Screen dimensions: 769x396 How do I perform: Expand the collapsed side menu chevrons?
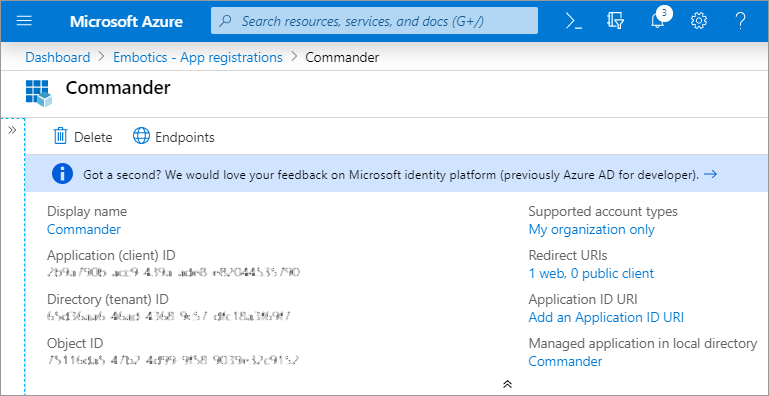tap(12, 130)
